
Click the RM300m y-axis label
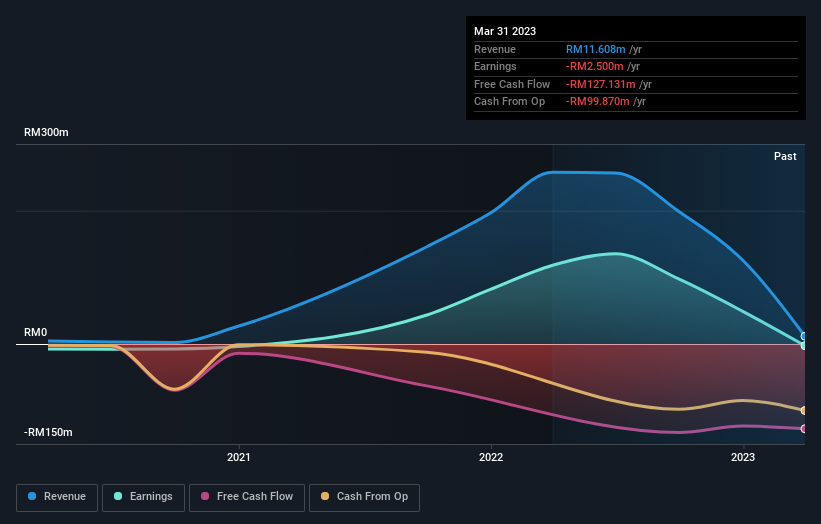[46, 132]
